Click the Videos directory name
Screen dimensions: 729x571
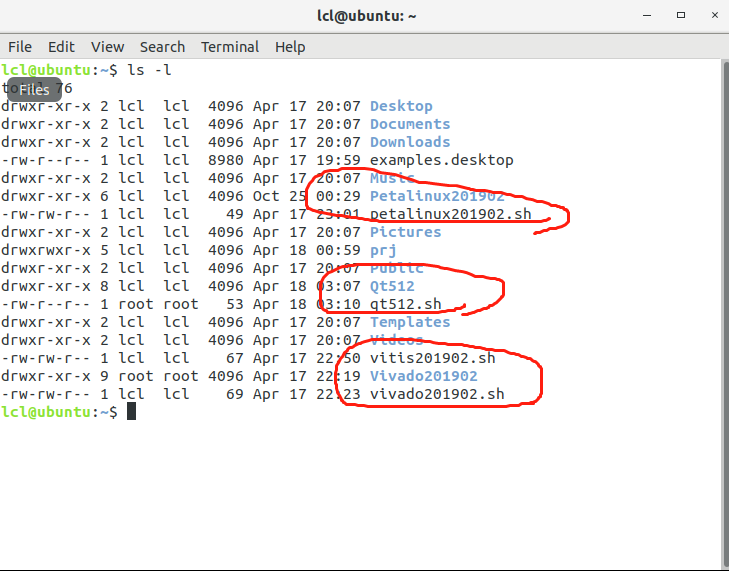point(397,340)
